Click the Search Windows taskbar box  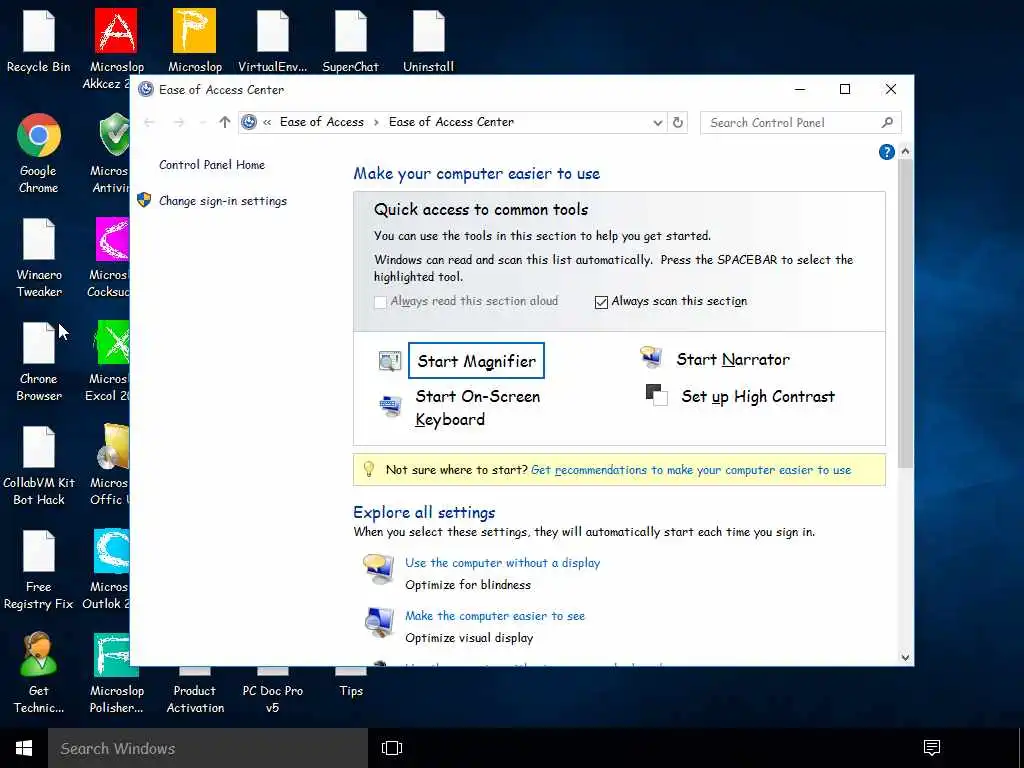(208, 748)
